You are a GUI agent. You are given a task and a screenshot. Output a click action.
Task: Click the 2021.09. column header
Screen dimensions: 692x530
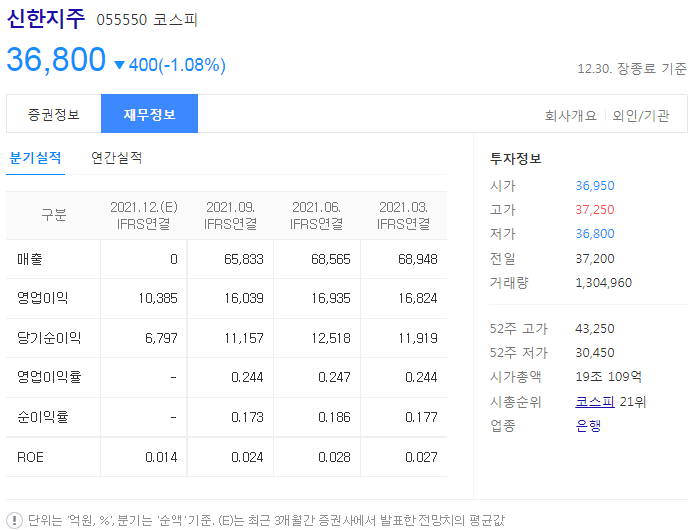(x=230, y=215)
